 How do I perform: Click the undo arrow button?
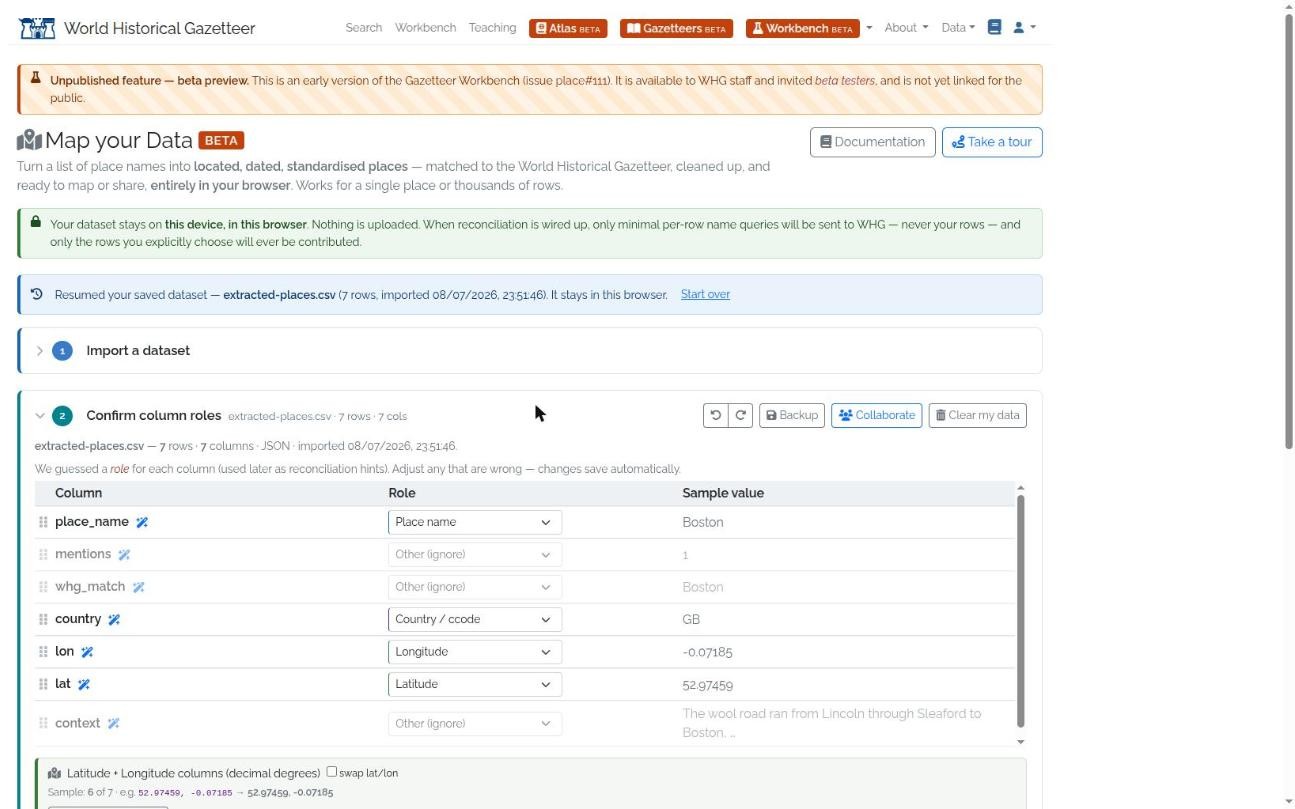pyautogui.click(x=716, y=415)
